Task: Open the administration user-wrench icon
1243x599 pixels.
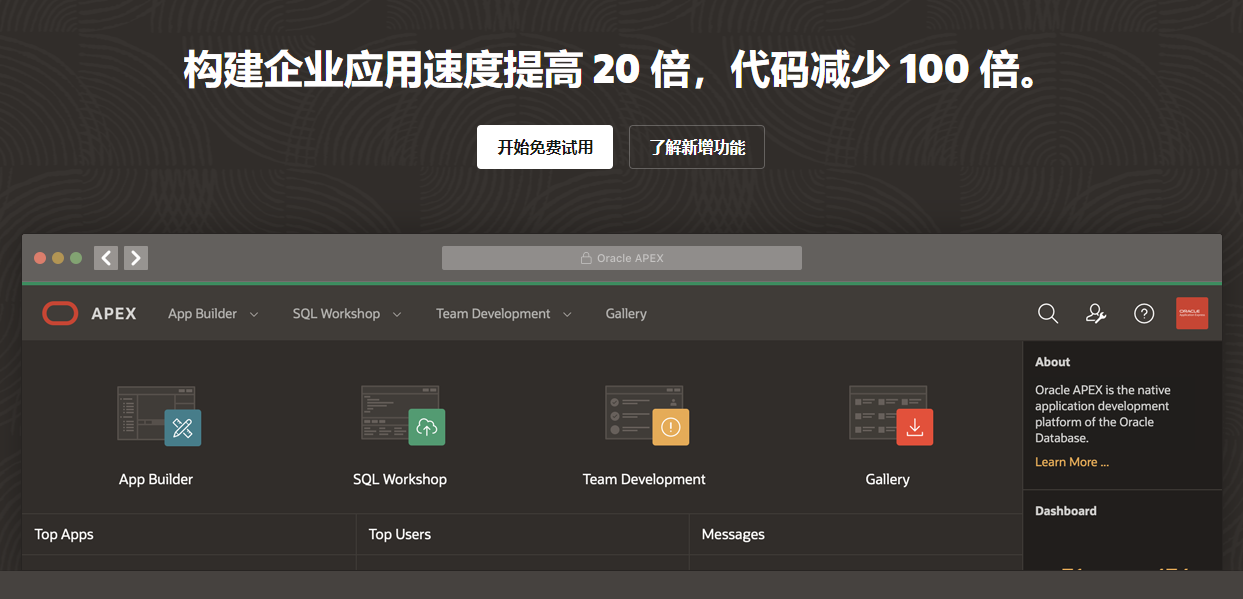Action: [1096, 314]
